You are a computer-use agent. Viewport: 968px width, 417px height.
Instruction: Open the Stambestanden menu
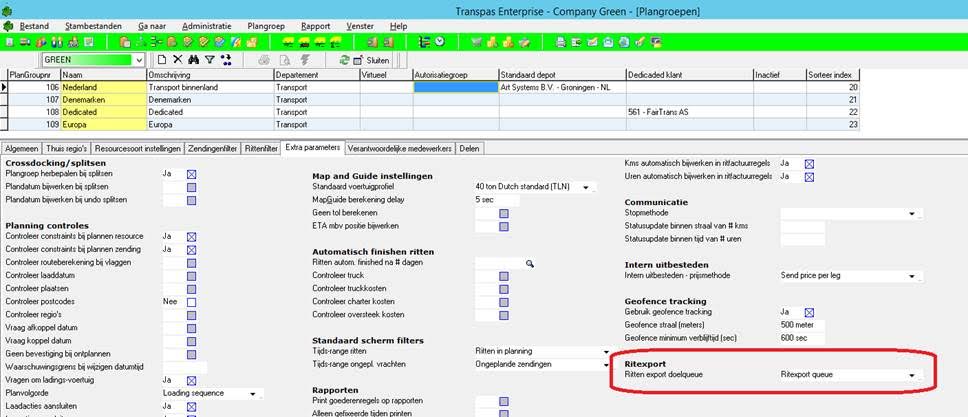click(93, 25)
